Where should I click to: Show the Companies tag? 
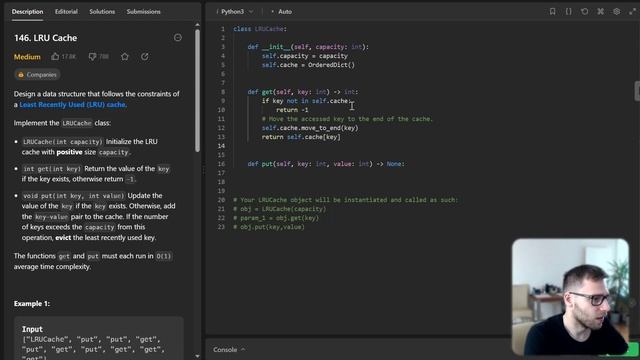pyautogui.click(x=37, y=75)
